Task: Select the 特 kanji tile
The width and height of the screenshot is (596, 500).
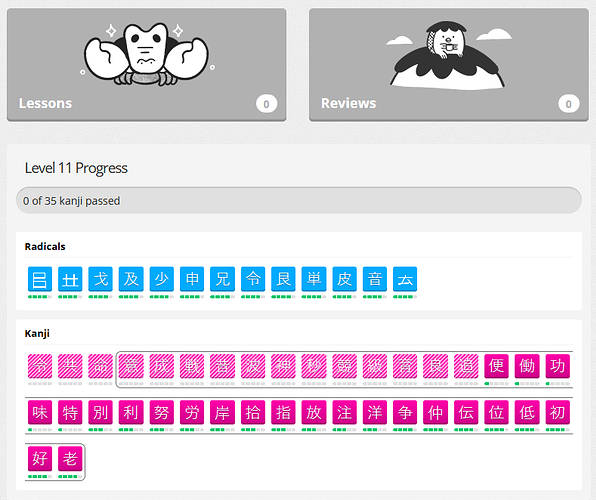Action: (x=70, y=412)
